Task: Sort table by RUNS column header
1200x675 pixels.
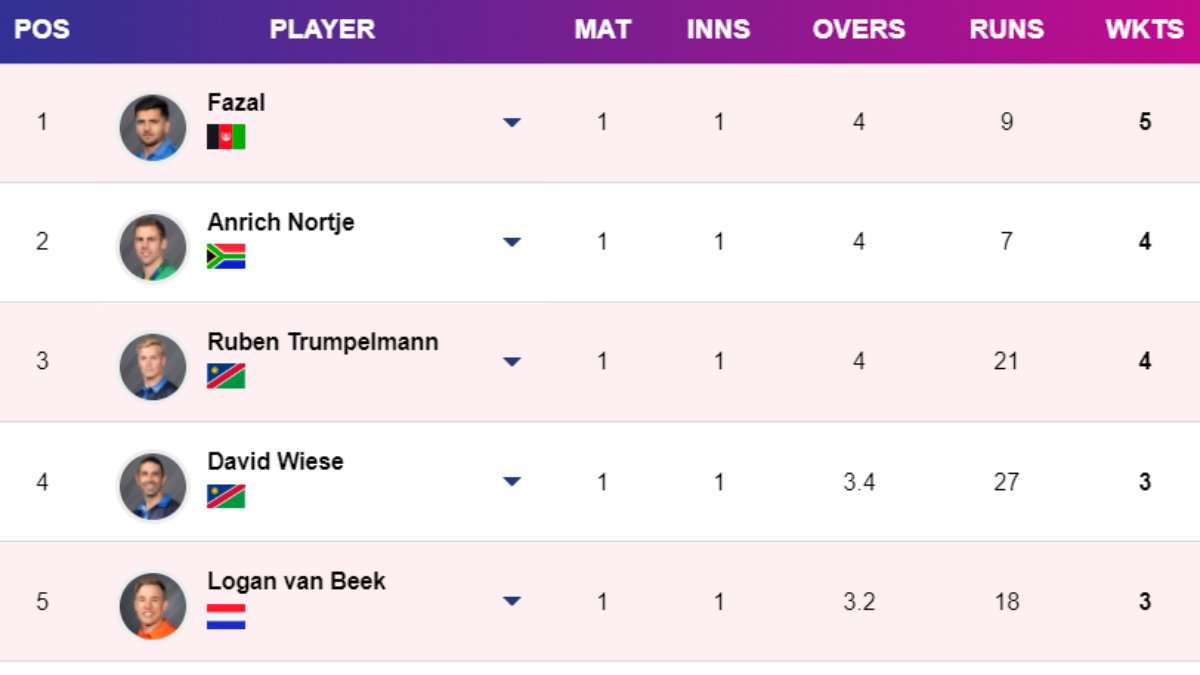Action: tap(1006, 29)
